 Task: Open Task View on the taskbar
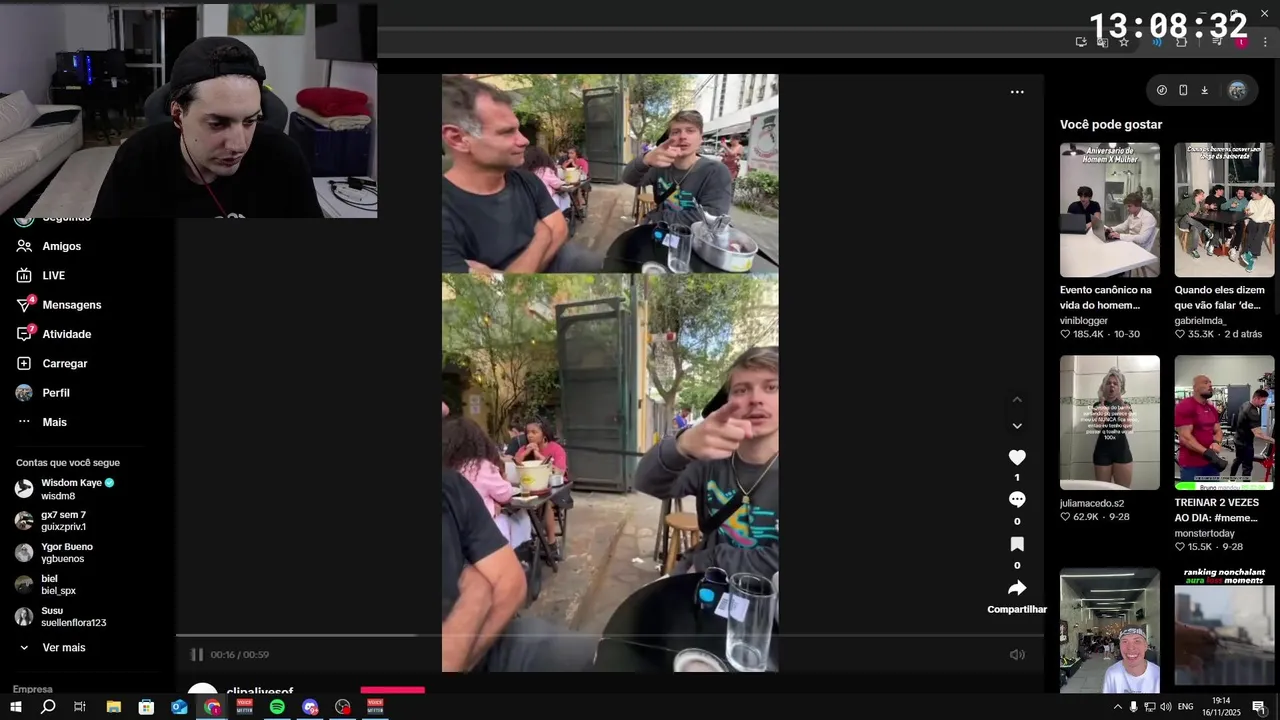pyautogui.click(x=80, y=707)
